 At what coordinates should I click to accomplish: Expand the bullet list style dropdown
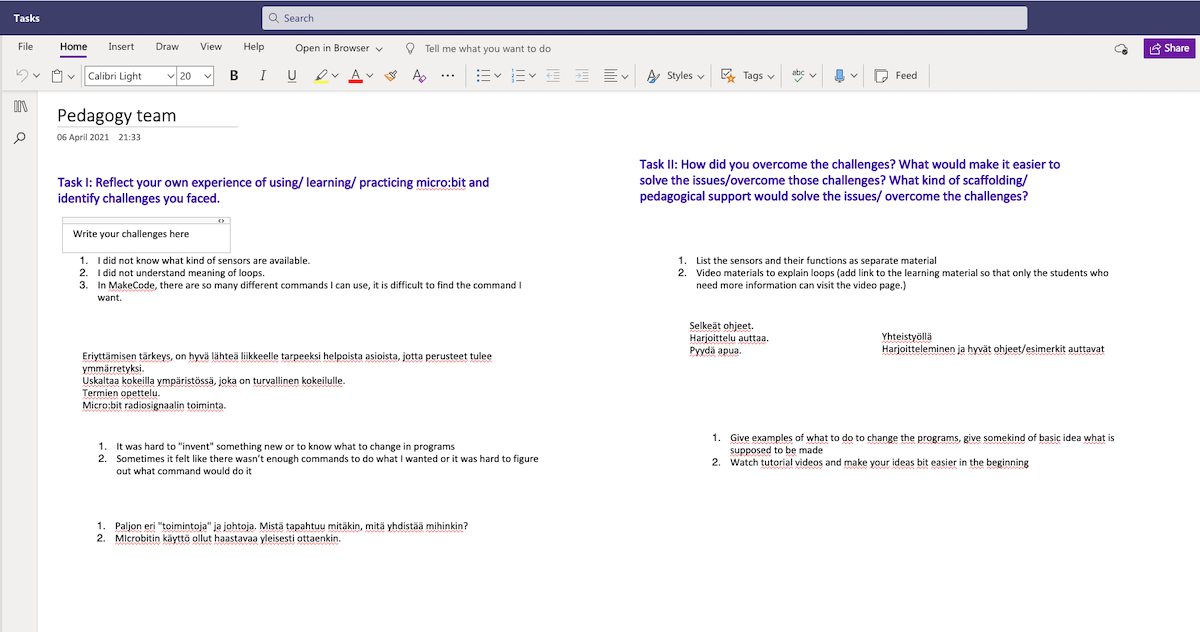[x=497, y=76]
